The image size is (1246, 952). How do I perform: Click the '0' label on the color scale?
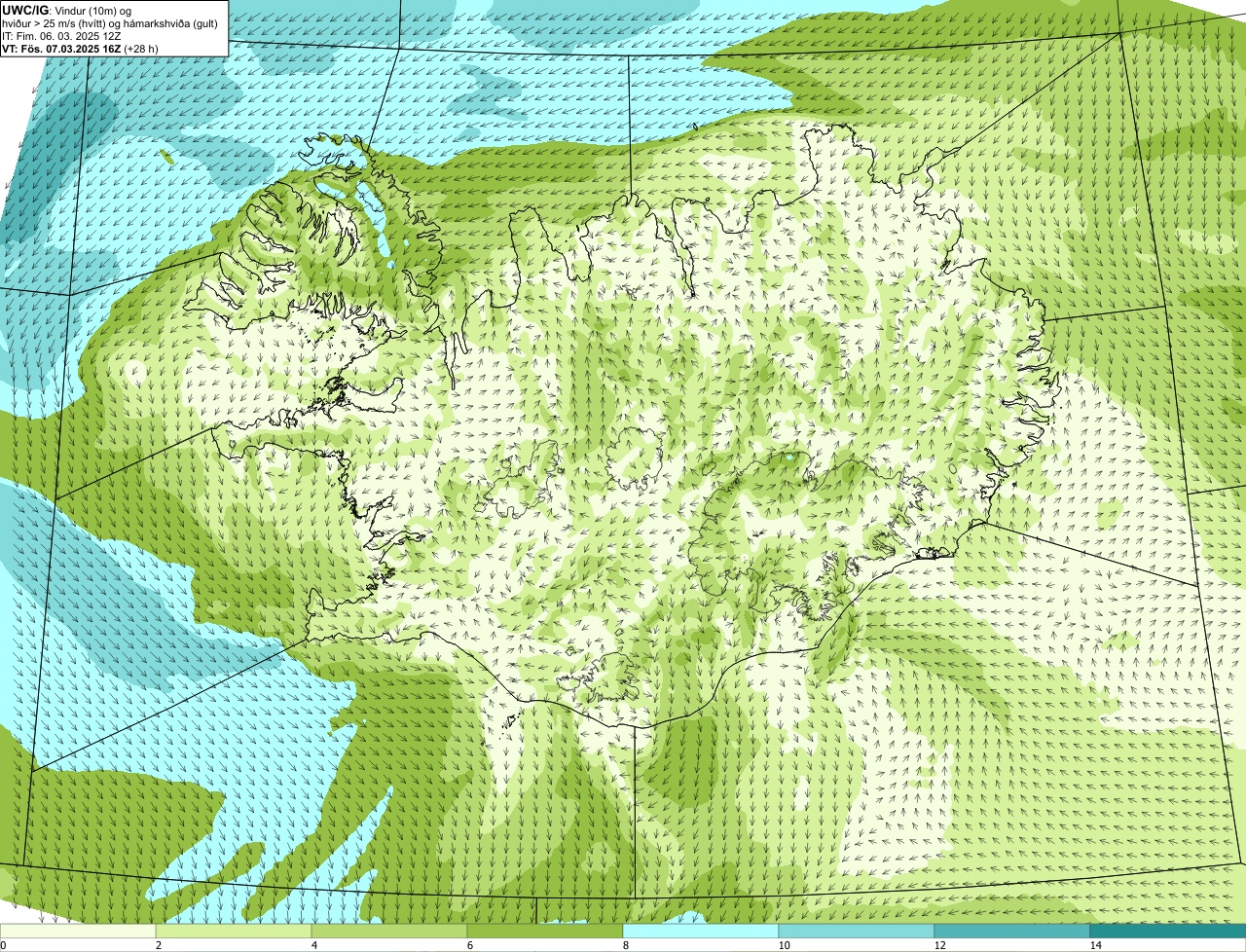coord(3,945)
